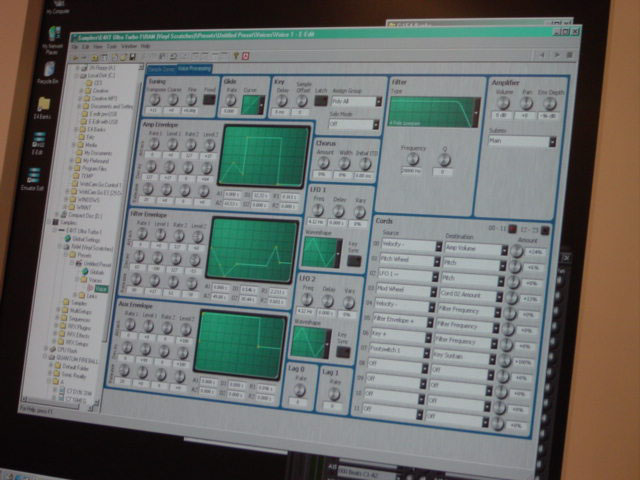This screenshot has width=640, height=480.
Task: Expand the Documents and Settings folder
Action: pyautogui.click(x=79, y=106)
